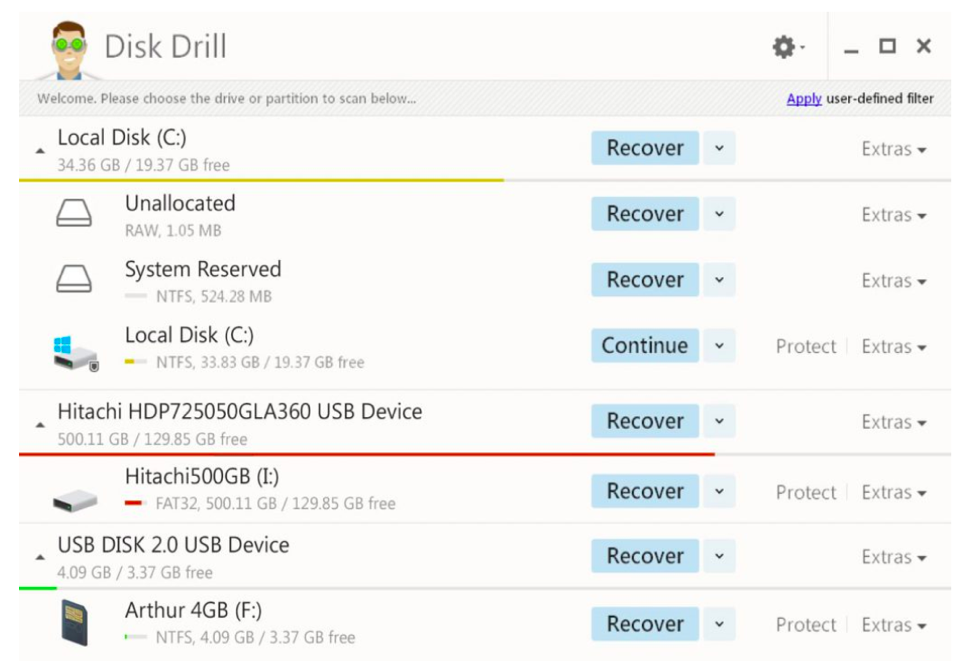Image resolution: width=954 pixels, height=661 pixels.
Task: Select the USB DISK 2.0 USB Device title
Action: (x=173, y=545)
